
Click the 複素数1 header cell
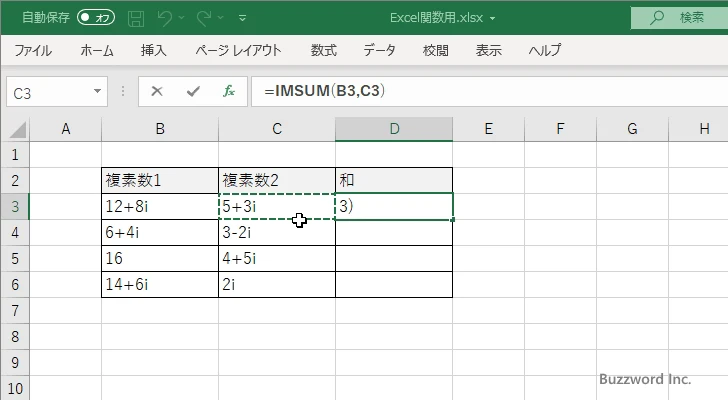tap(160, 181)
